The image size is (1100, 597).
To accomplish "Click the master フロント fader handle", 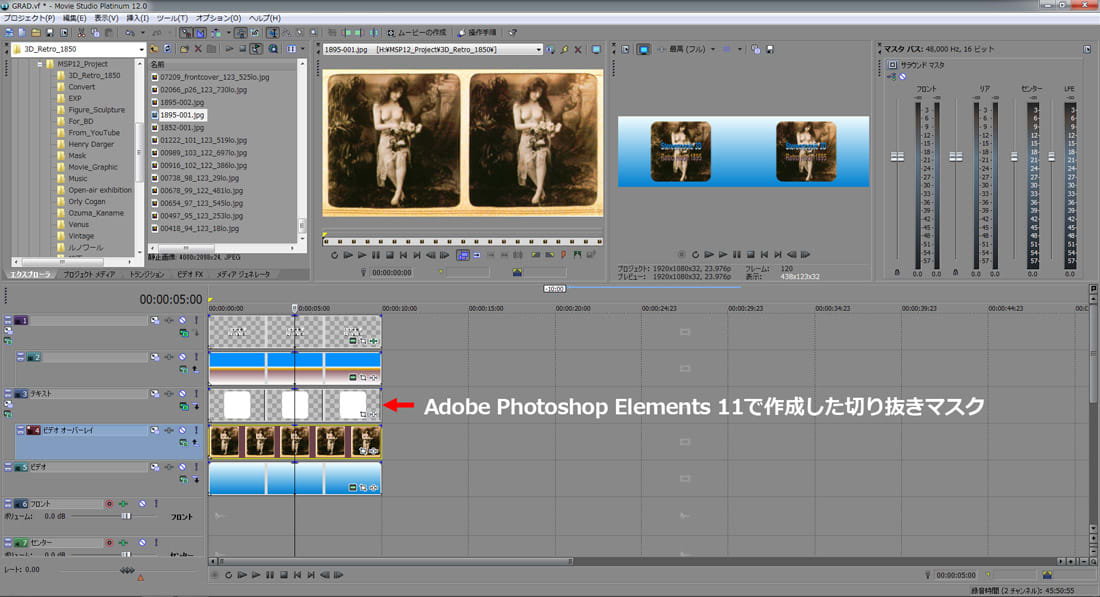I will click(x=897, y=156).
